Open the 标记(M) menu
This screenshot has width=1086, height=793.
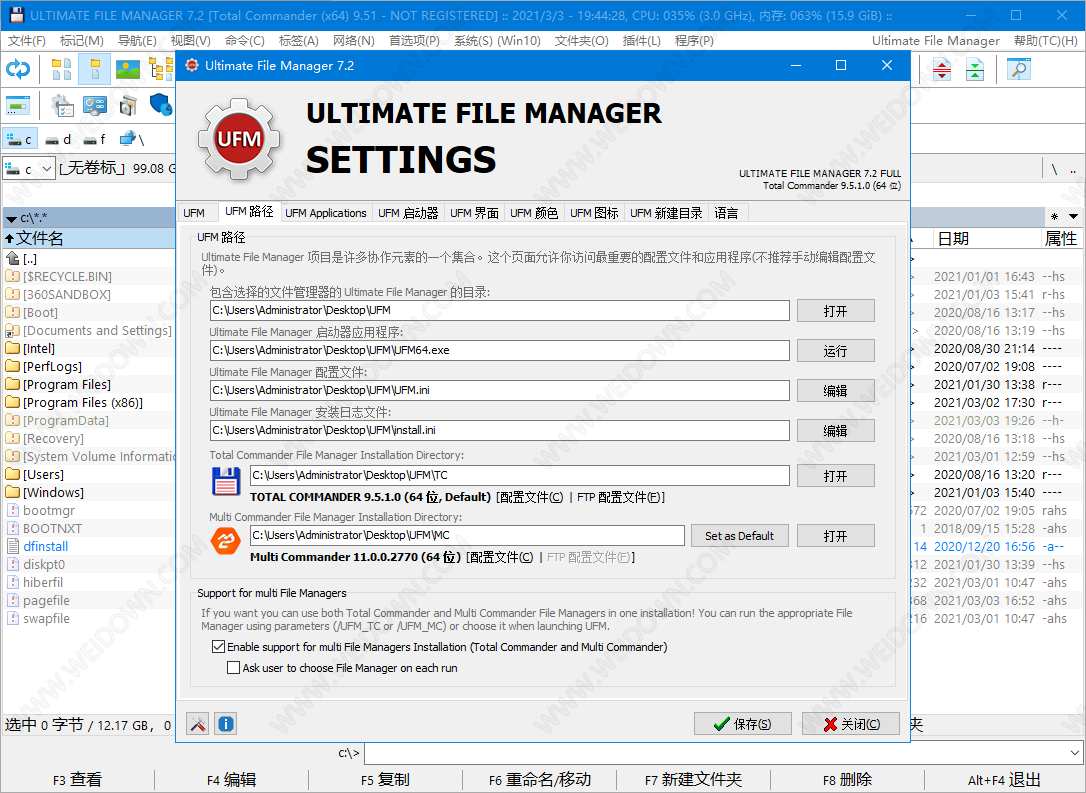(82, 41)
